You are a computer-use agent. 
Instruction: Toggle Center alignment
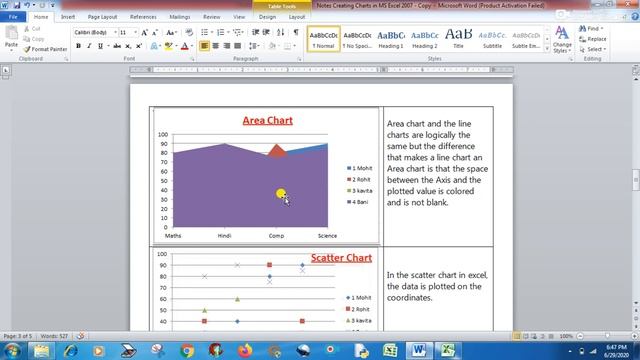click(x=216, y=46)
